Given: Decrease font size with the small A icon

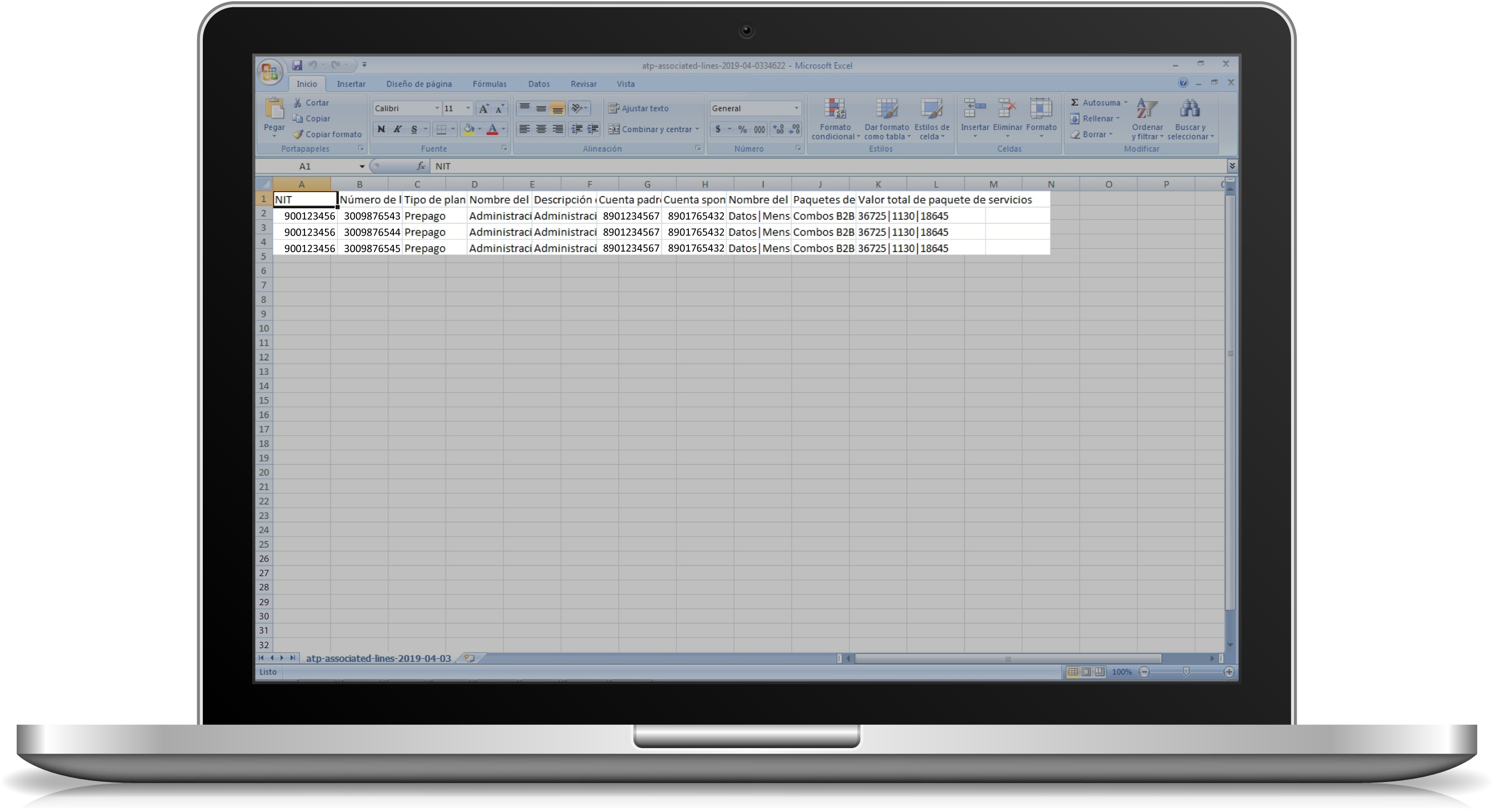Looking at the screenshot, I should 499,108.
